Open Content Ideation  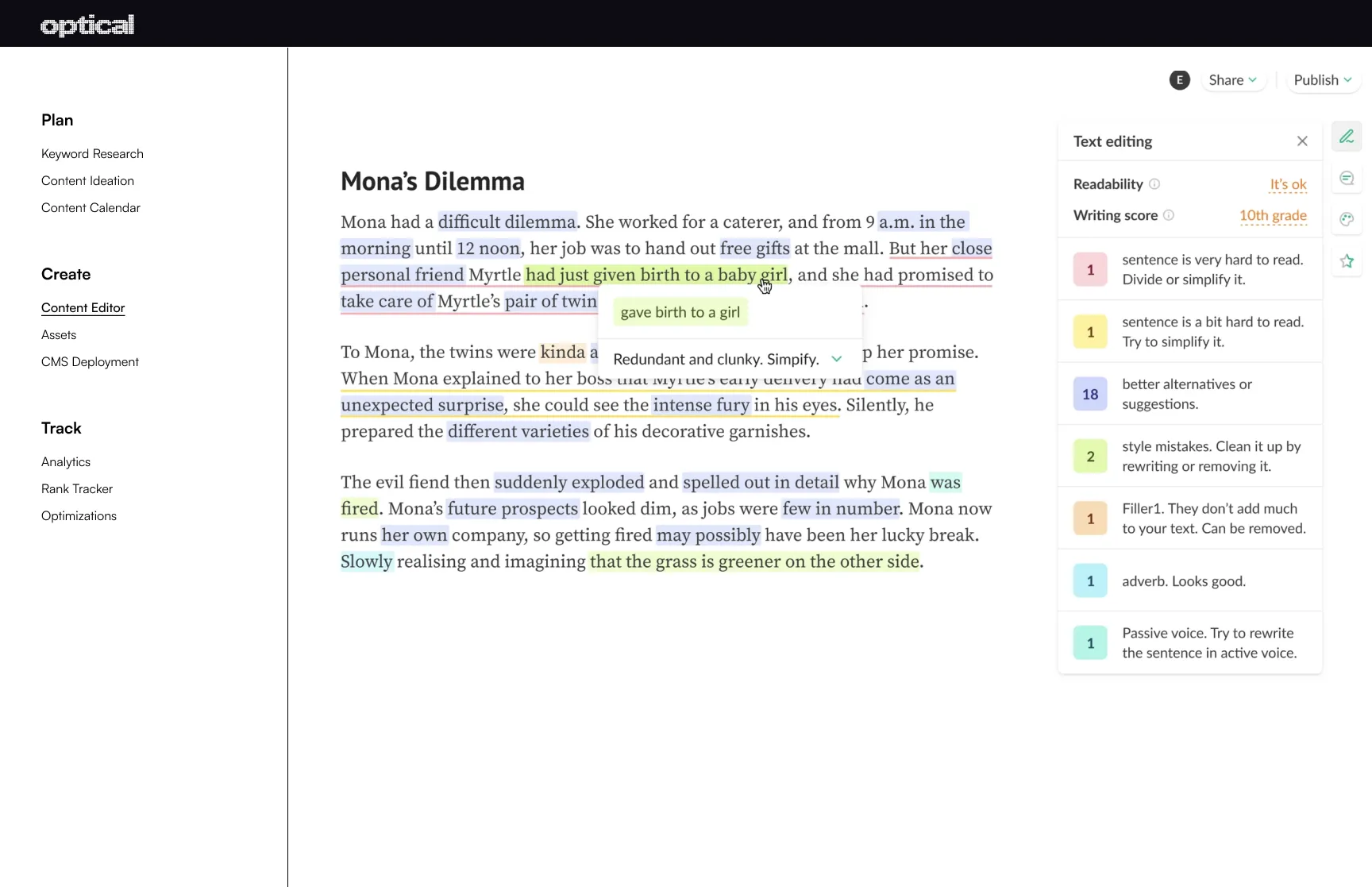[x=87, y=181]
